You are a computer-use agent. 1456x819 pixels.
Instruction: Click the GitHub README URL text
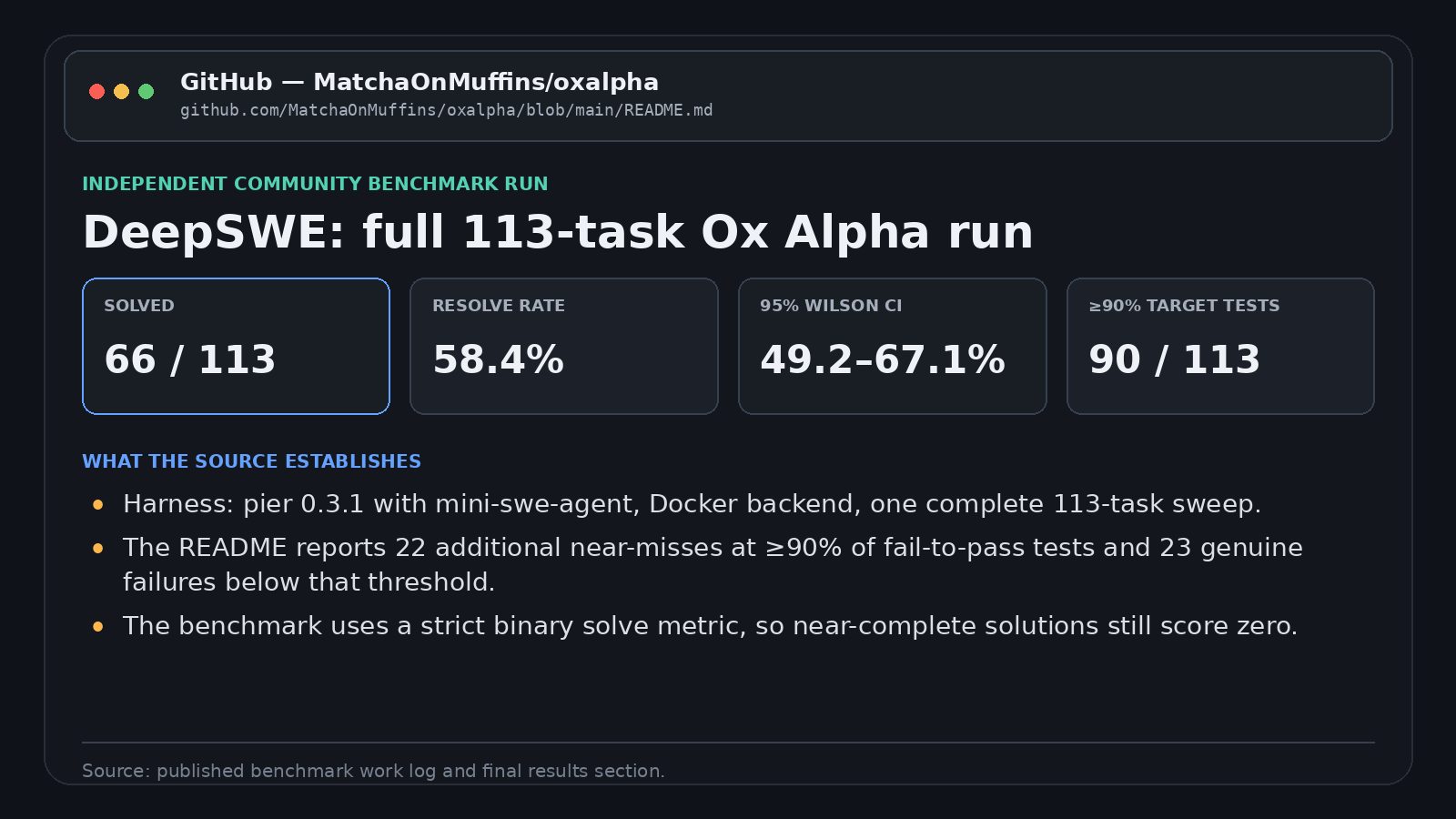446,110
